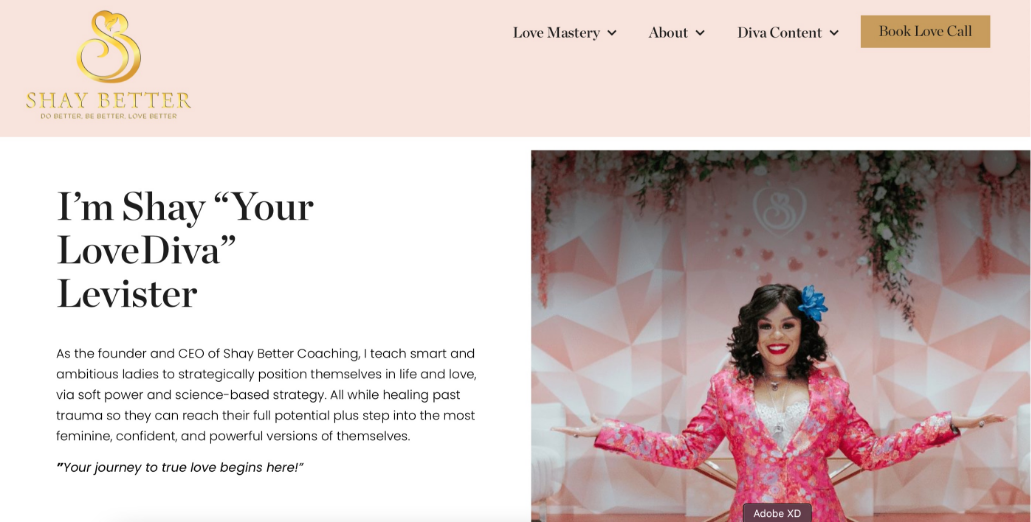Expand the chevron beside Love Mastery
1031x522 pixels.
coord(611,33)
